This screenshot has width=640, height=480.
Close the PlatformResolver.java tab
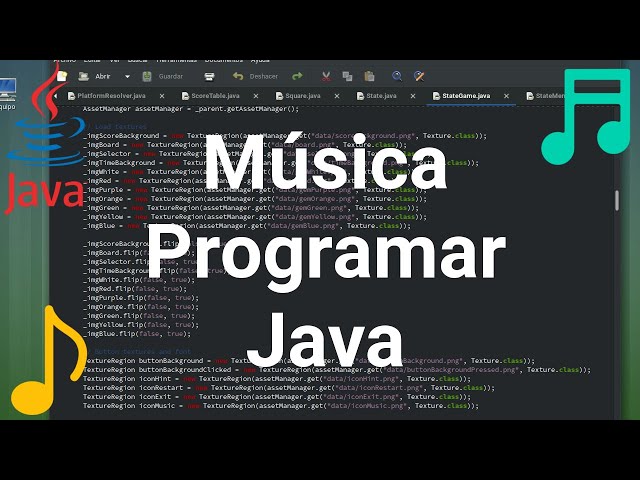(x=162, y=96)
